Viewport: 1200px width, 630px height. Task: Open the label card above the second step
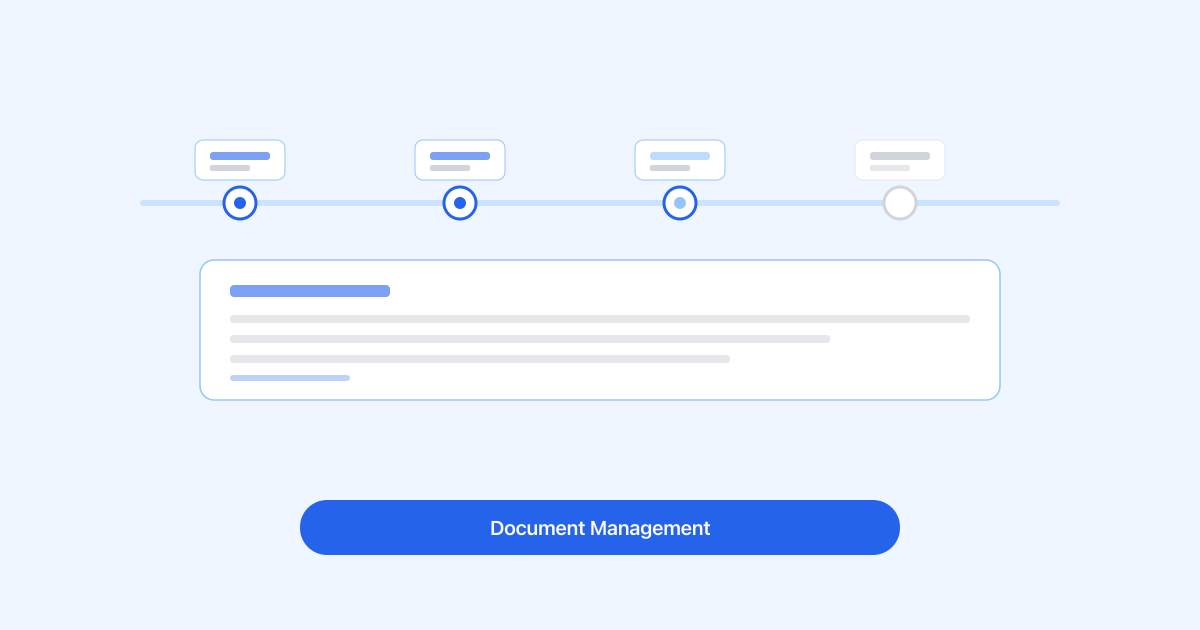tap(460, 160)
